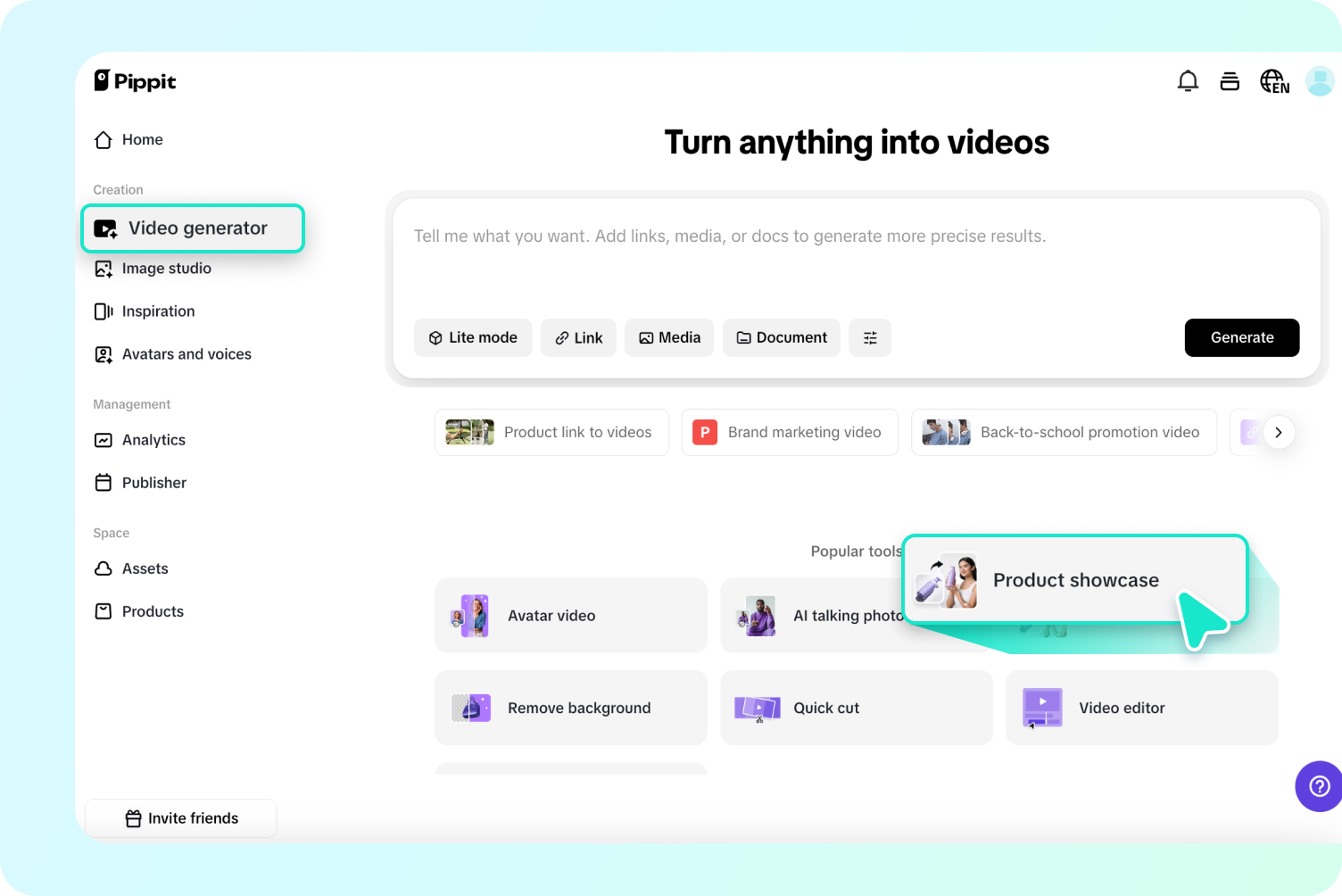1342x896 pixels.
Task: Open the Products section
Action: (152, 610)
